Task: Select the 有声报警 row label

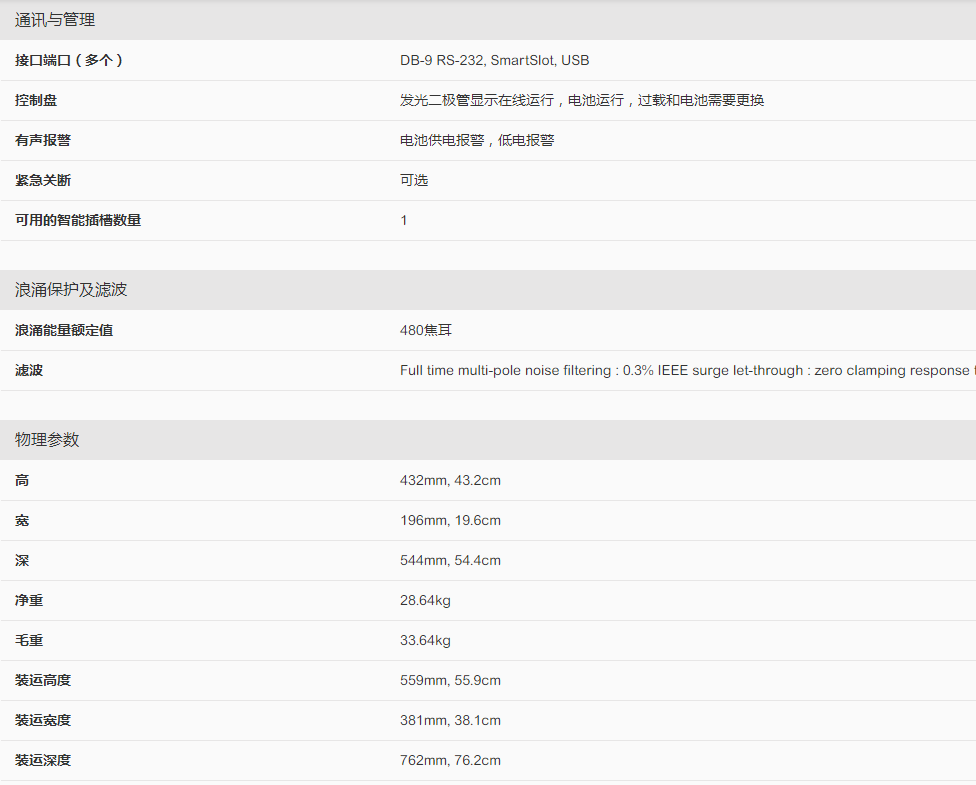Action: click(x=43, y=140)
